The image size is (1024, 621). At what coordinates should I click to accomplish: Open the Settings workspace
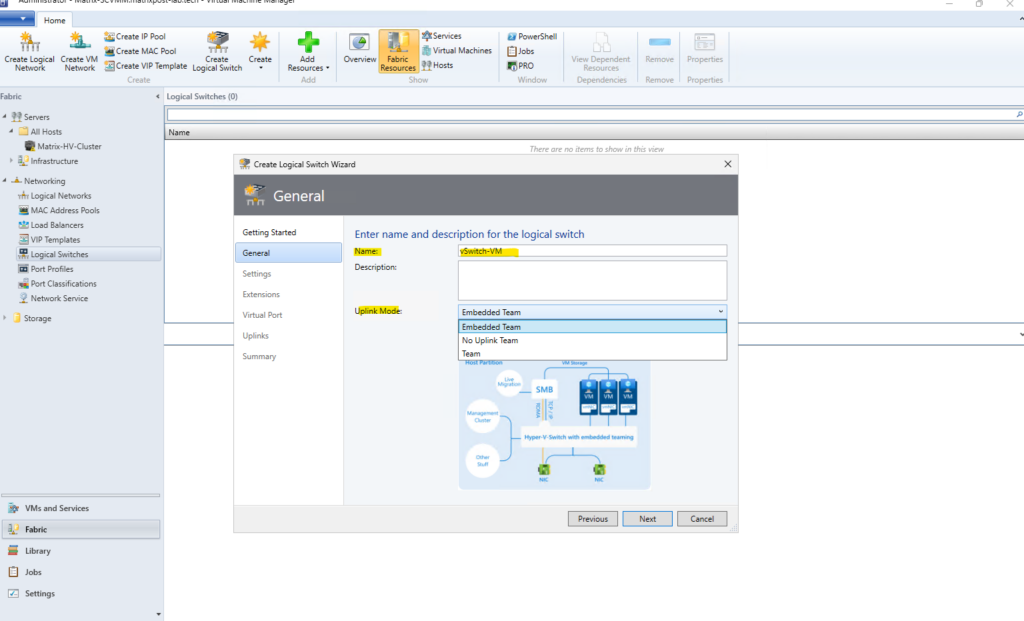[x=81, y=594]
